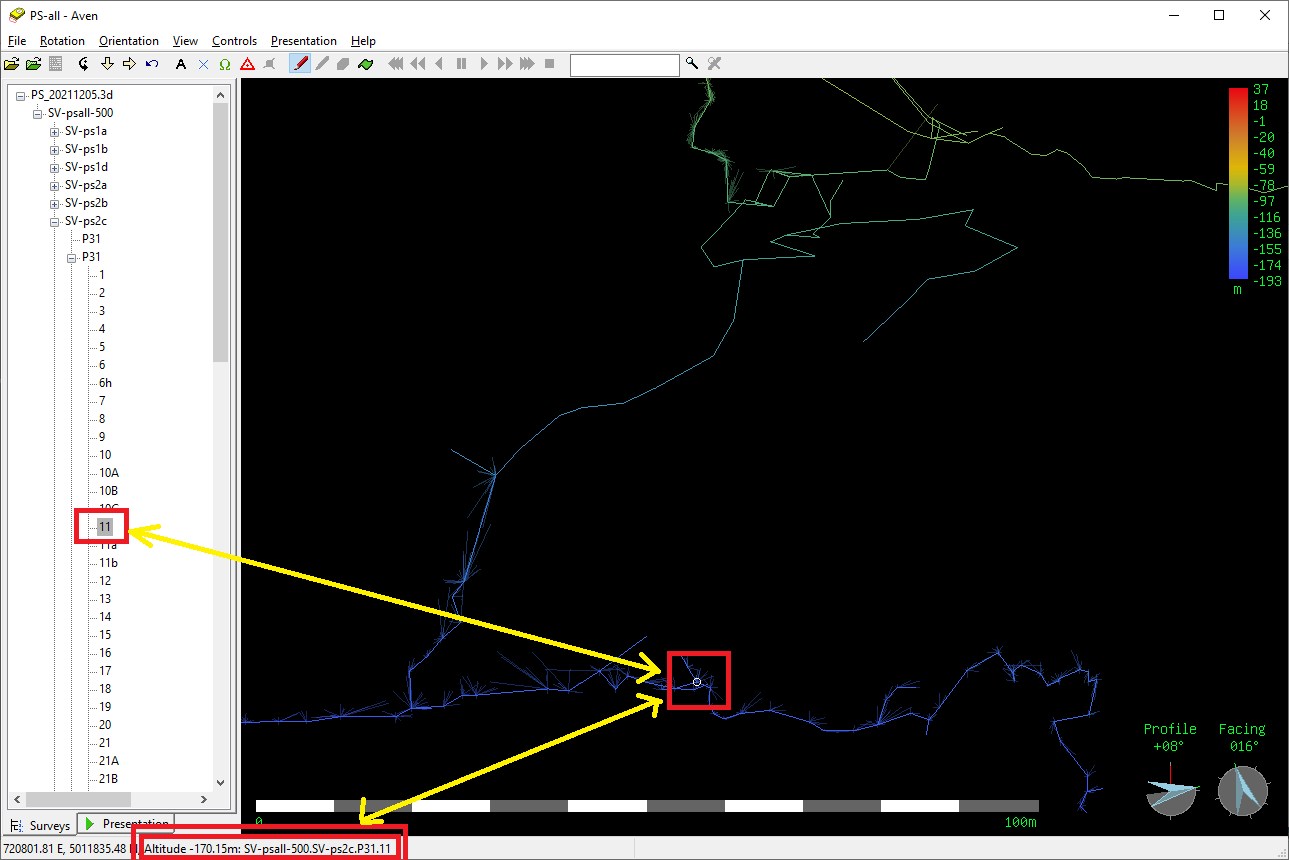Viewport: 1289px width, 860px height.
Task: Switch to Elevation view using right-arrow icon
Action: point(129,64)
